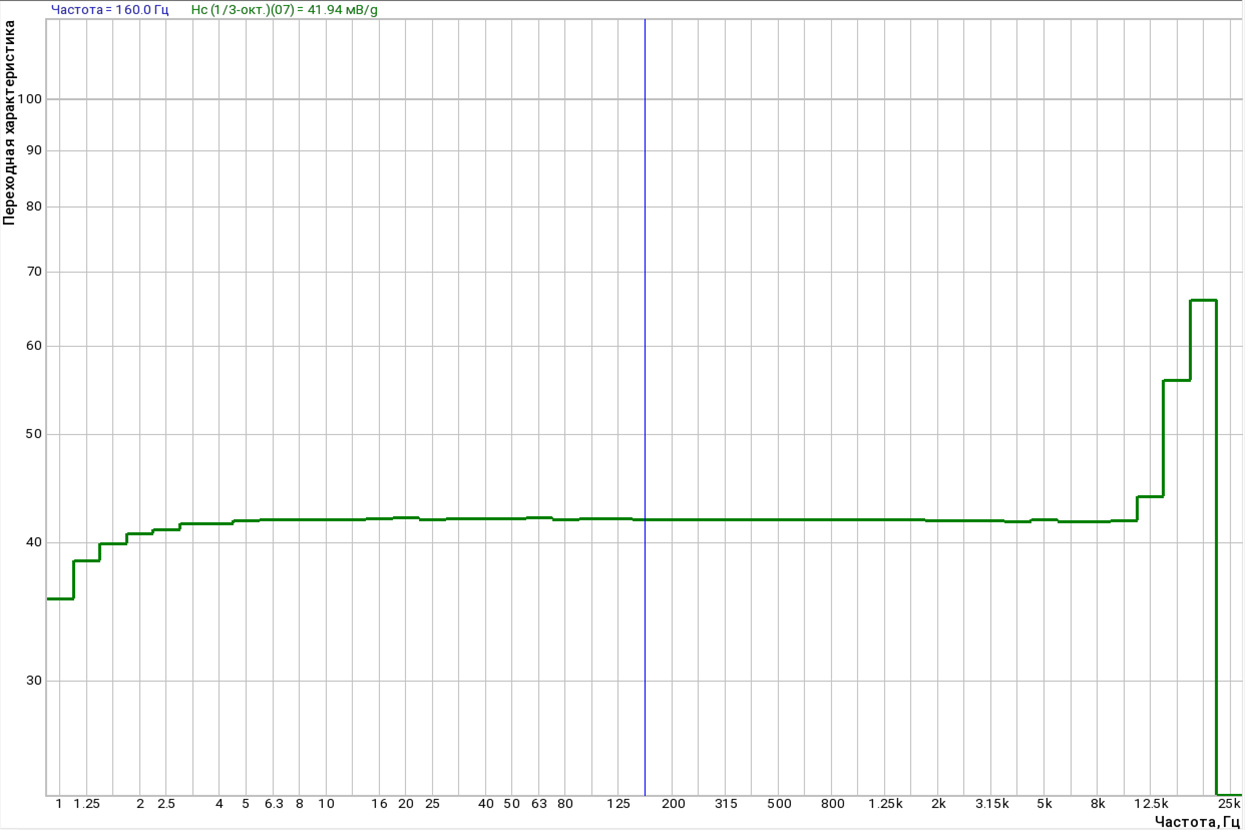1245x830 pixels.
Task: Select the 25k frequency tick label
Action: coord(1229,804)
